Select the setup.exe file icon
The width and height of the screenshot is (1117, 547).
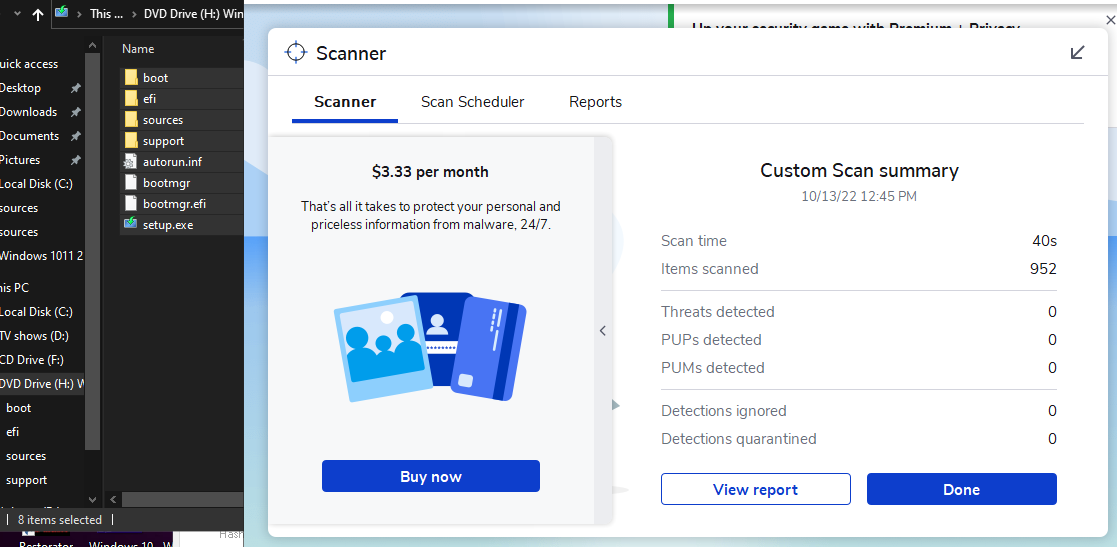131,225
